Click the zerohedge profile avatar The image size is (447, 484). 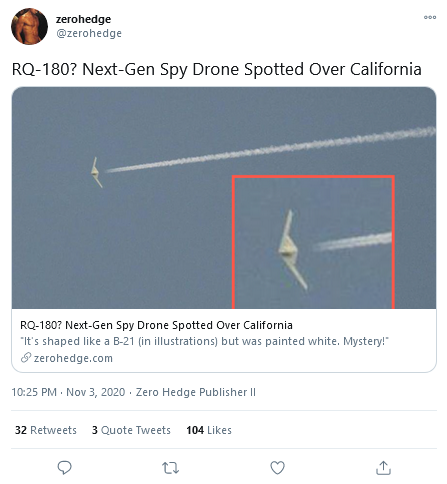[29, 26]
